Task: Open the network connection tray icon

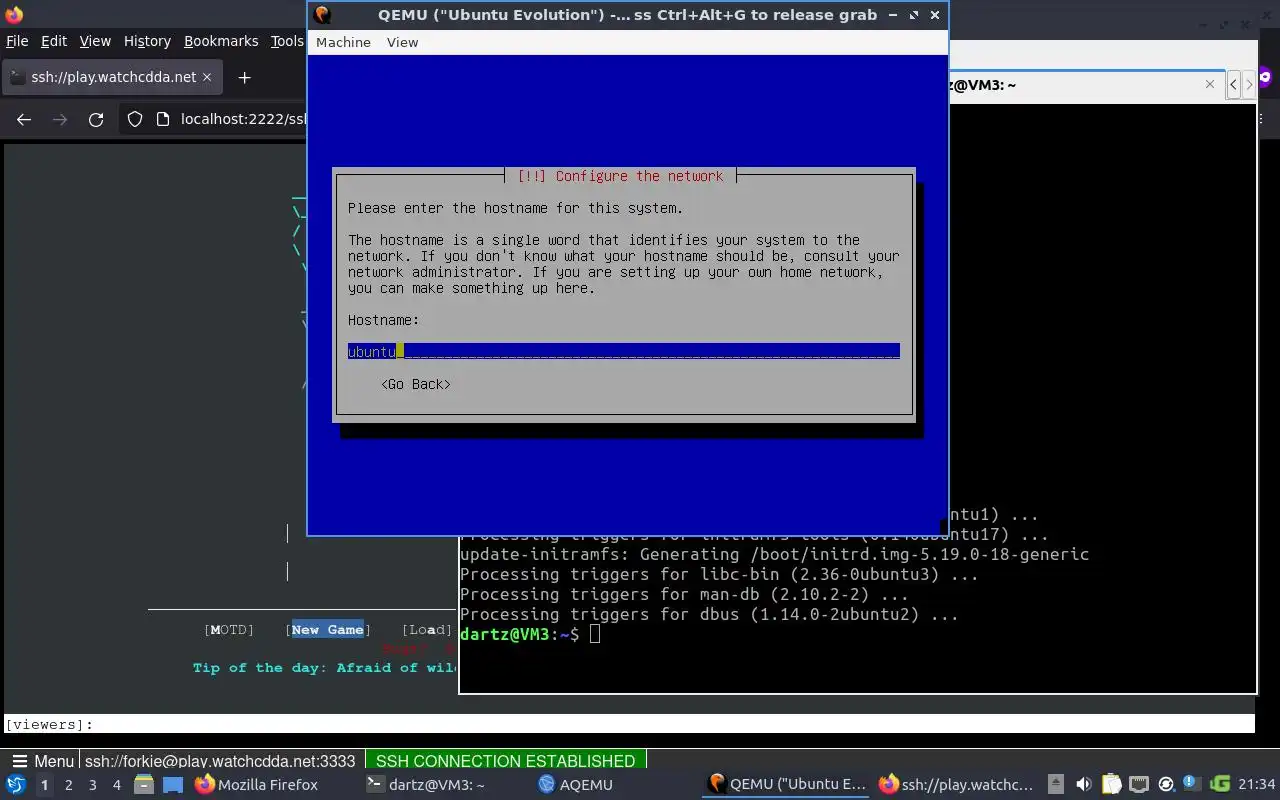Action: click(x=1139, y=785)
